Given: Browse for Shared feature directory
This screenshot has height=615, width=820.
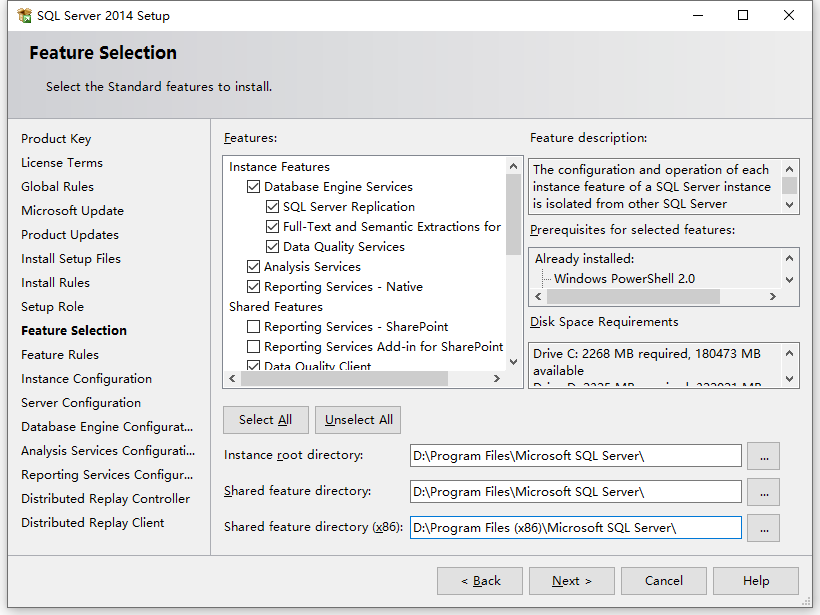Looking at the screenshot, I should point(764,492).
